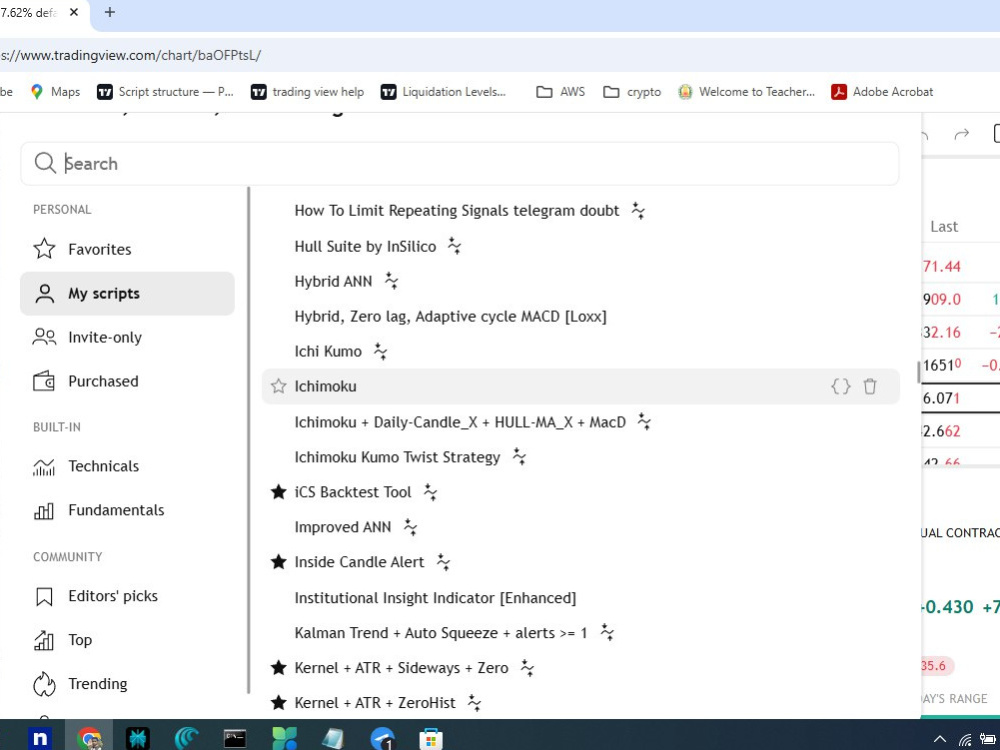Screen dimensions: 1000x750
Task: Add Ichimoku + Daily-Candle_X + HULL-MA_X + MacD
Action: coord(460,422)
